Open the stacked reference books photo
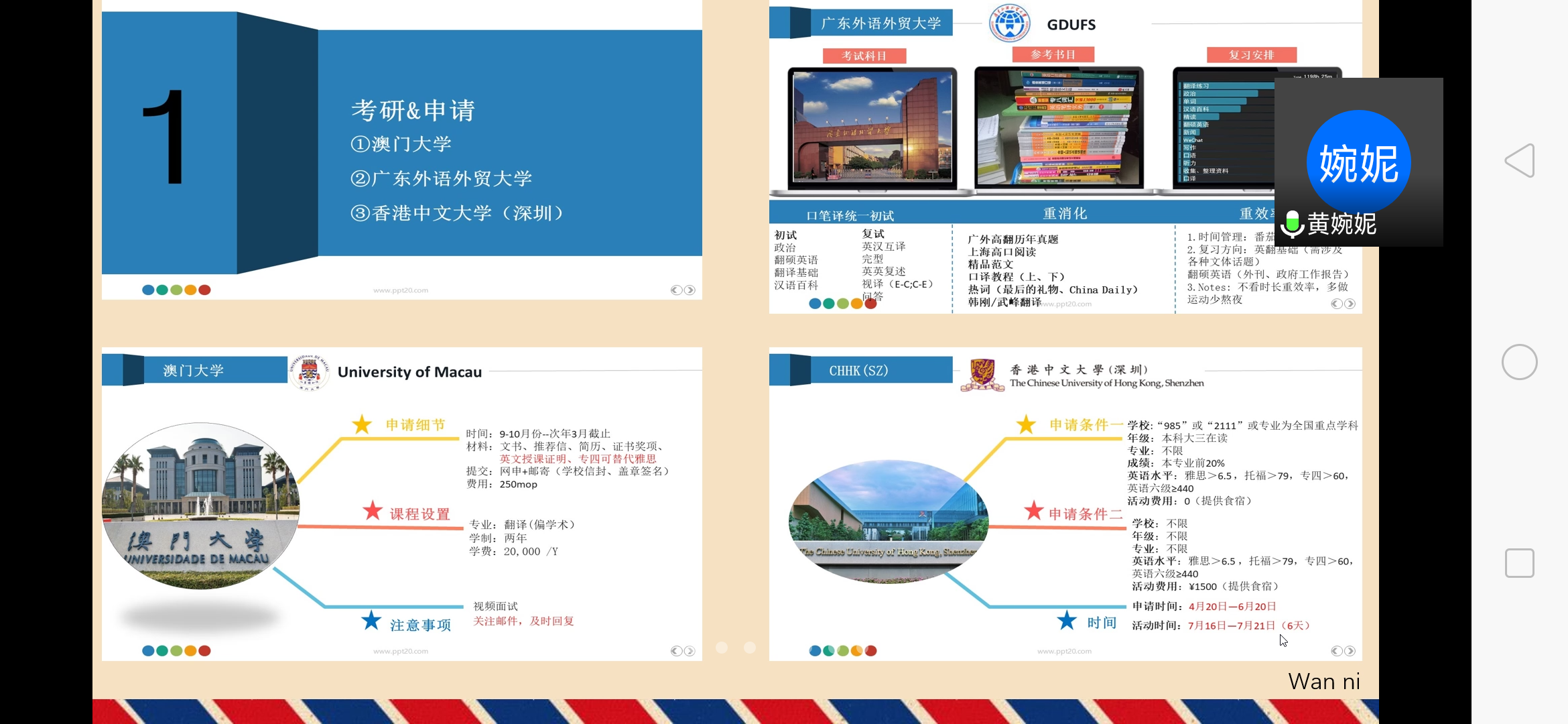 [x=1059, y=127]
